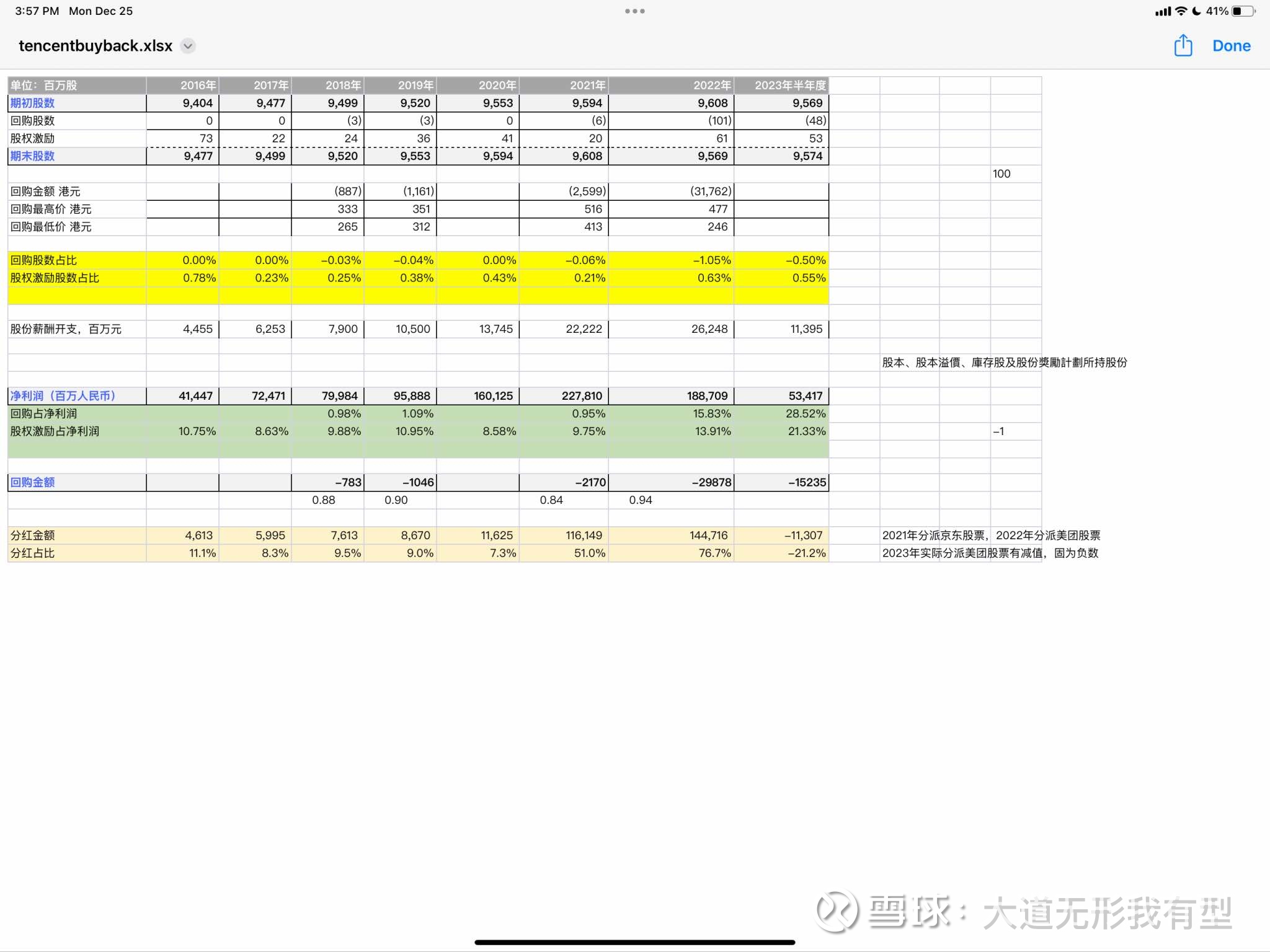Tap the Done button
Image resolution: width=1270 pixels, height=952 pixels.
coord(1232,46)
